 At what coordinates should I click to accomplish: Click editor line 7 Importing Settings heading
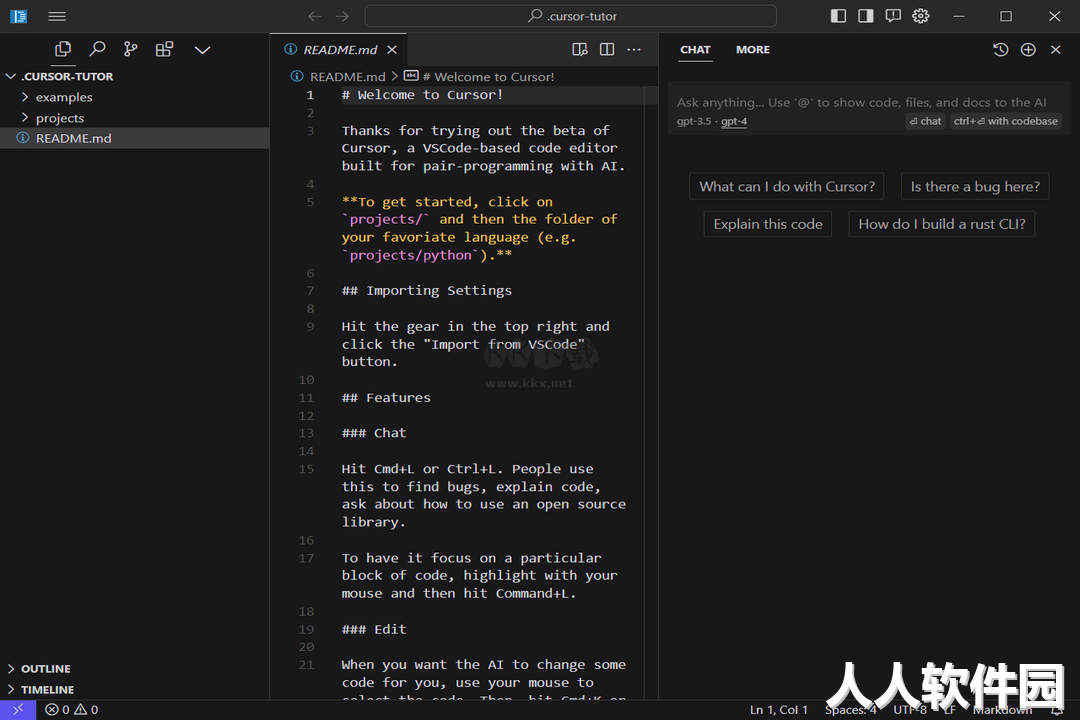pyautogui.click(x=426, y=291)
